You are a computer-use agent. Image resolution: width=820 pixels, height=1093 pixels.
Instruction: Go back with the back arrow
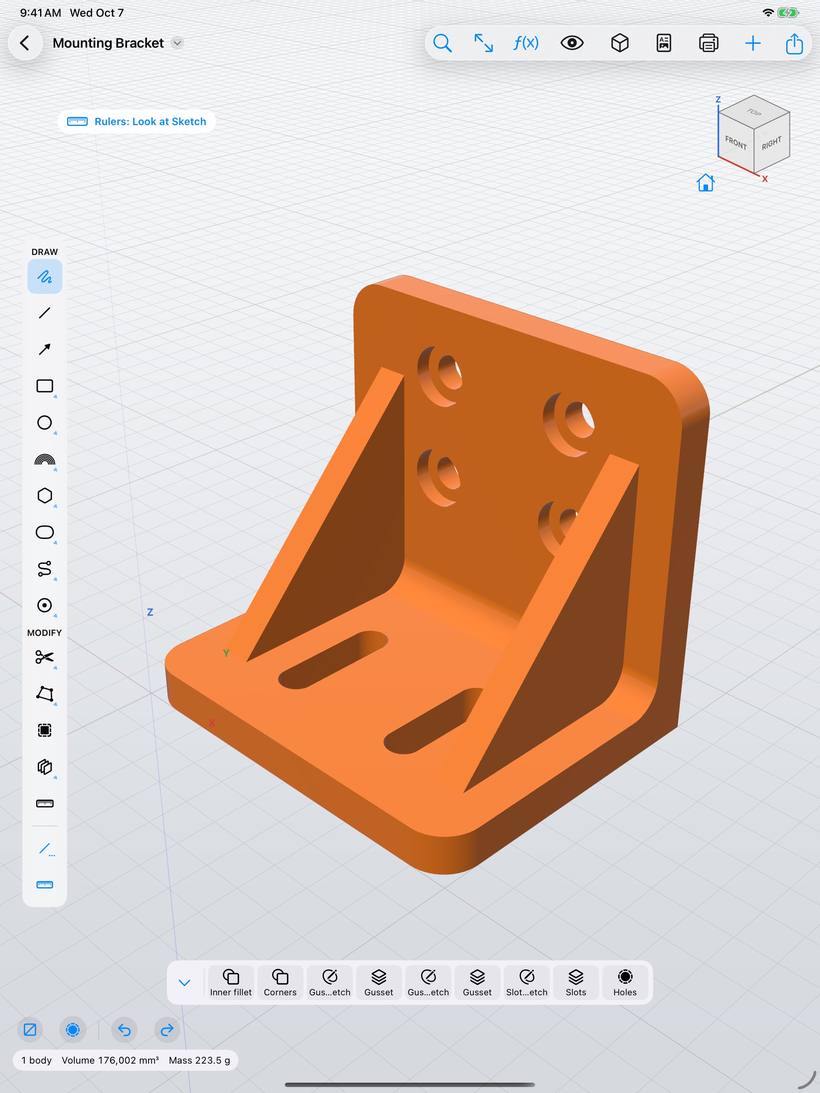click(x=25, y=43)
